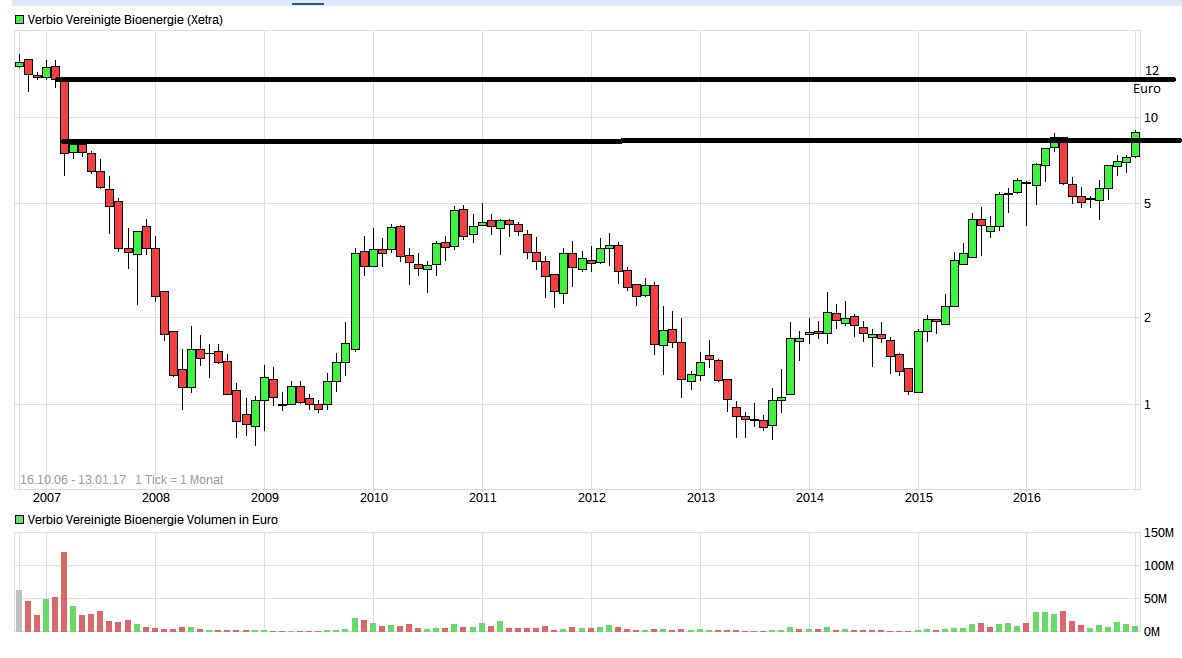Select the Verbio Vereinigte Bioenergie (Xetra) chart title
Viewport: 1182px width, 658px height.
(x=125, y=20)
